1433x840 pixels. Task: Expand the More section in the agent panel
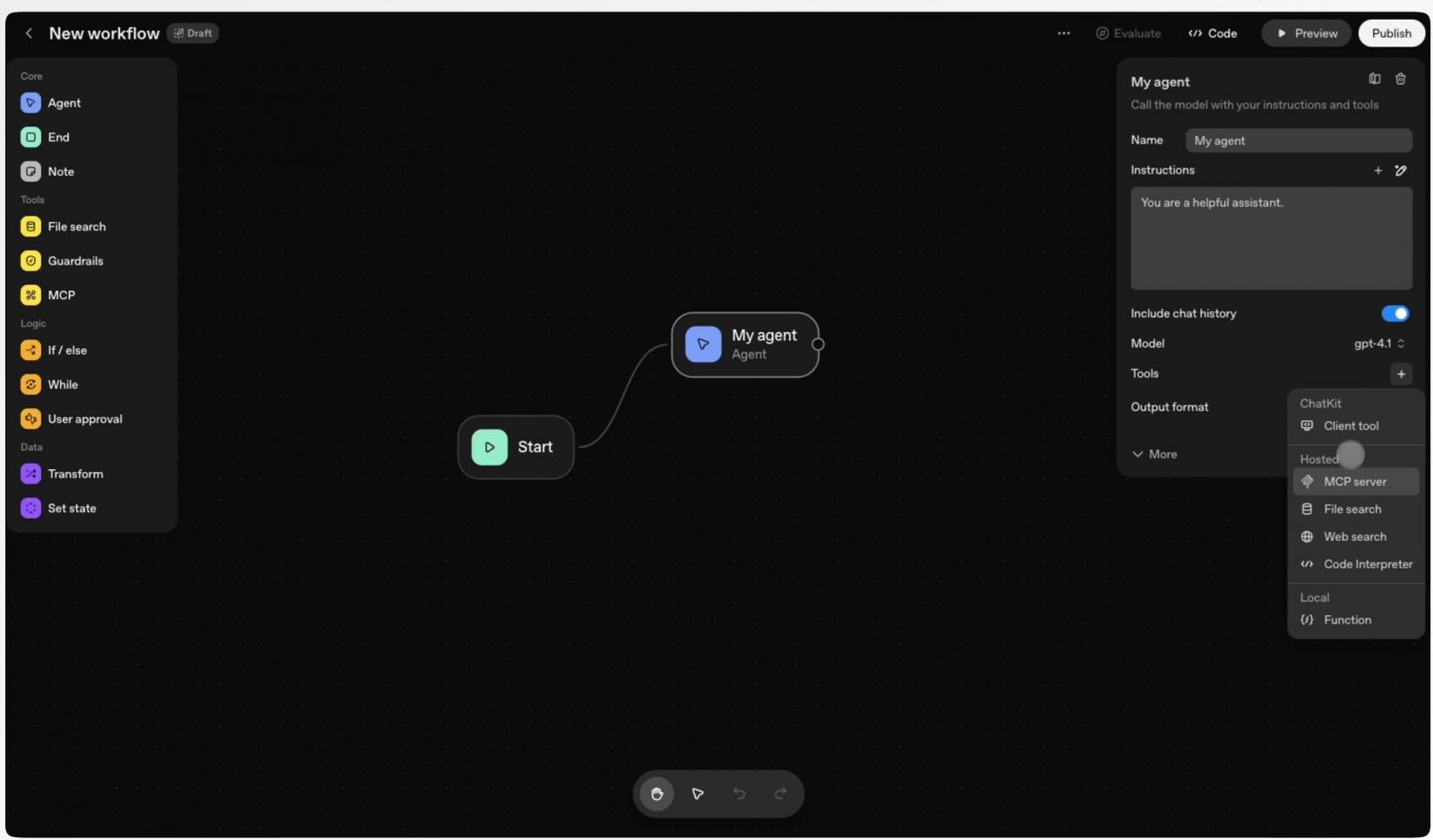(x=1154, y=454)
